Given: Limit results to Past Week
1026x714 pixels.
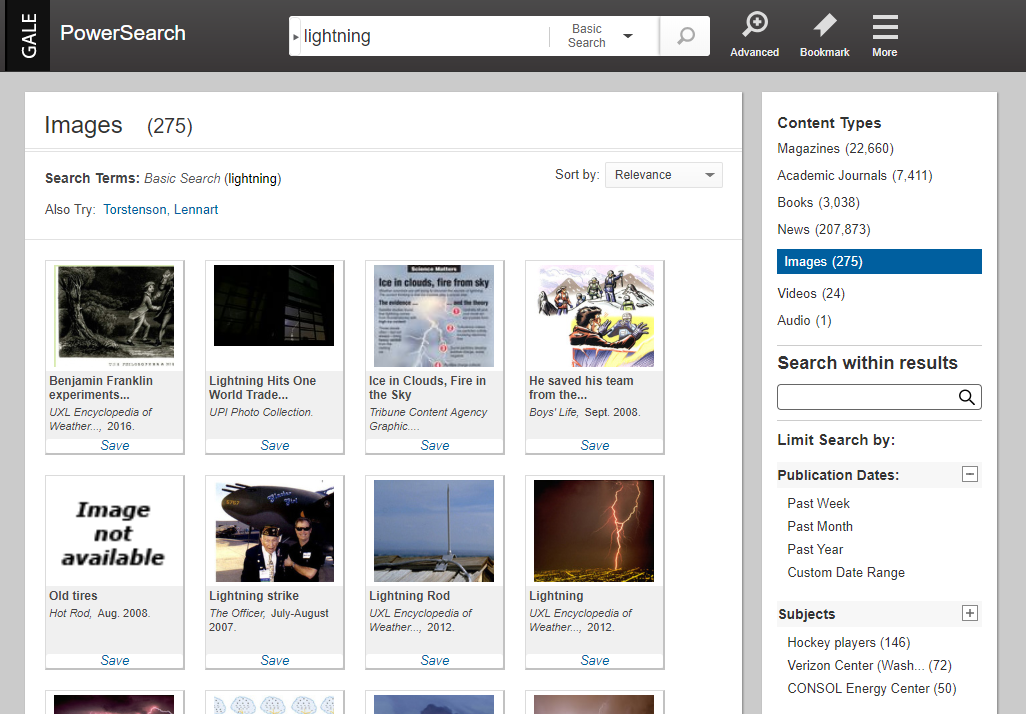Looking at the screenshot, I should click(818, 503).
